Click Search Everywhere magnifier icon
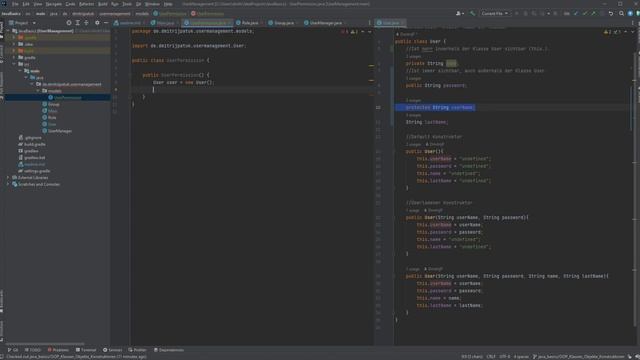This screenshot has width=640, height=360. [x=621, y=13]
